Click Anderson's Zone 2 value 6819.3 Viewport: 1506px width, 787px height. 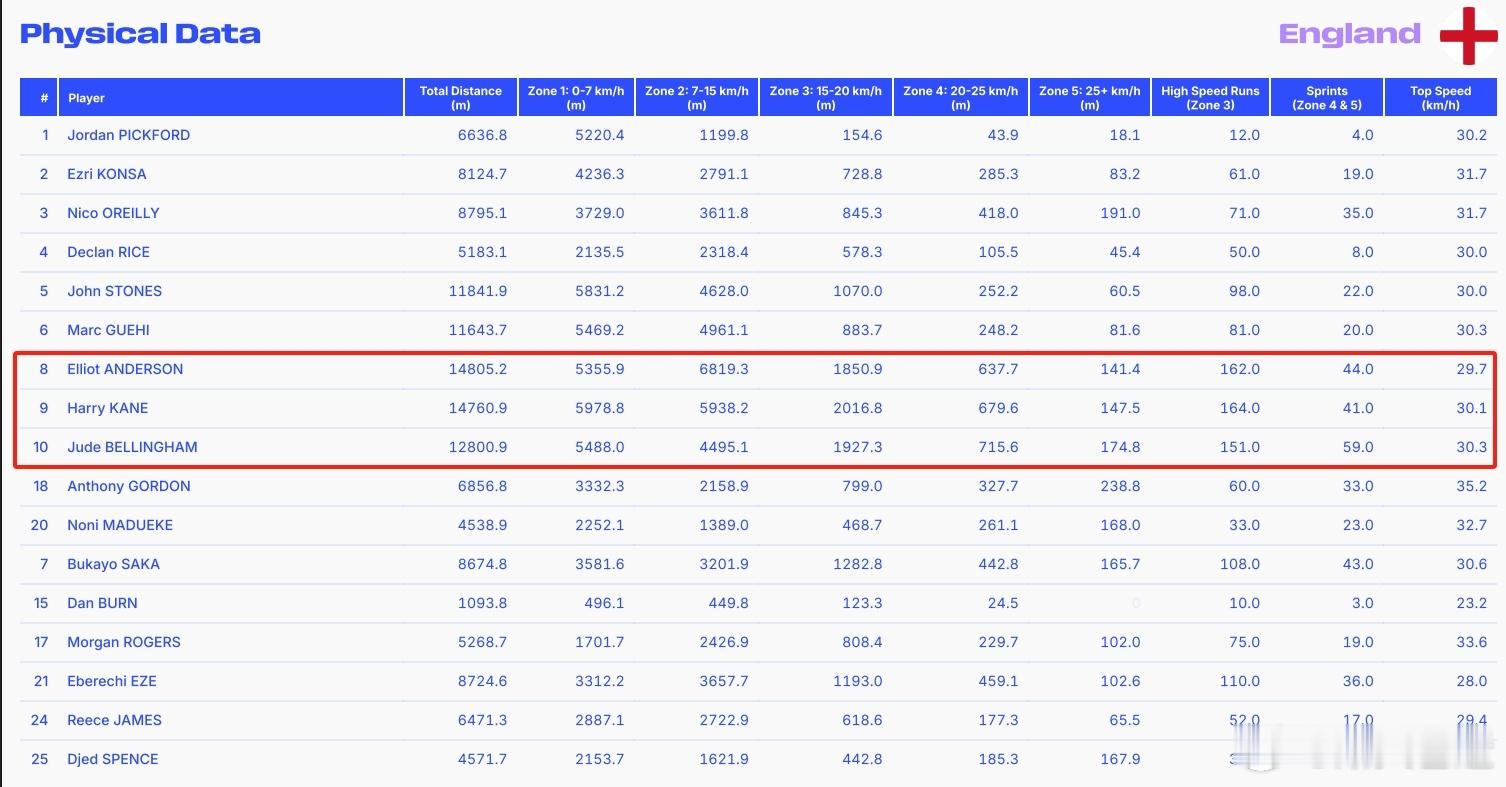pos(723,369)
